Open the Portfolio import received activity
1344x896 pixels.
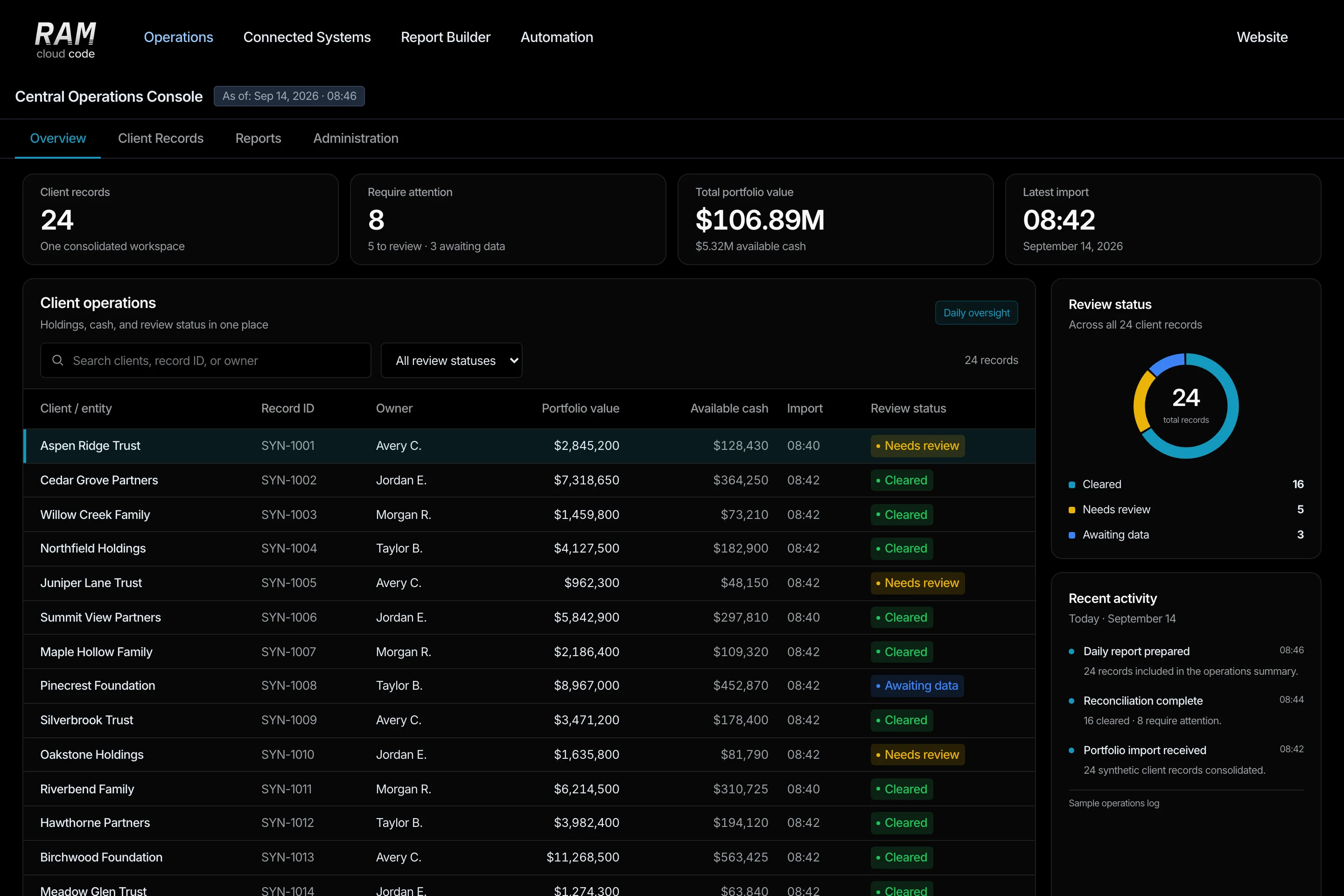1186,759
